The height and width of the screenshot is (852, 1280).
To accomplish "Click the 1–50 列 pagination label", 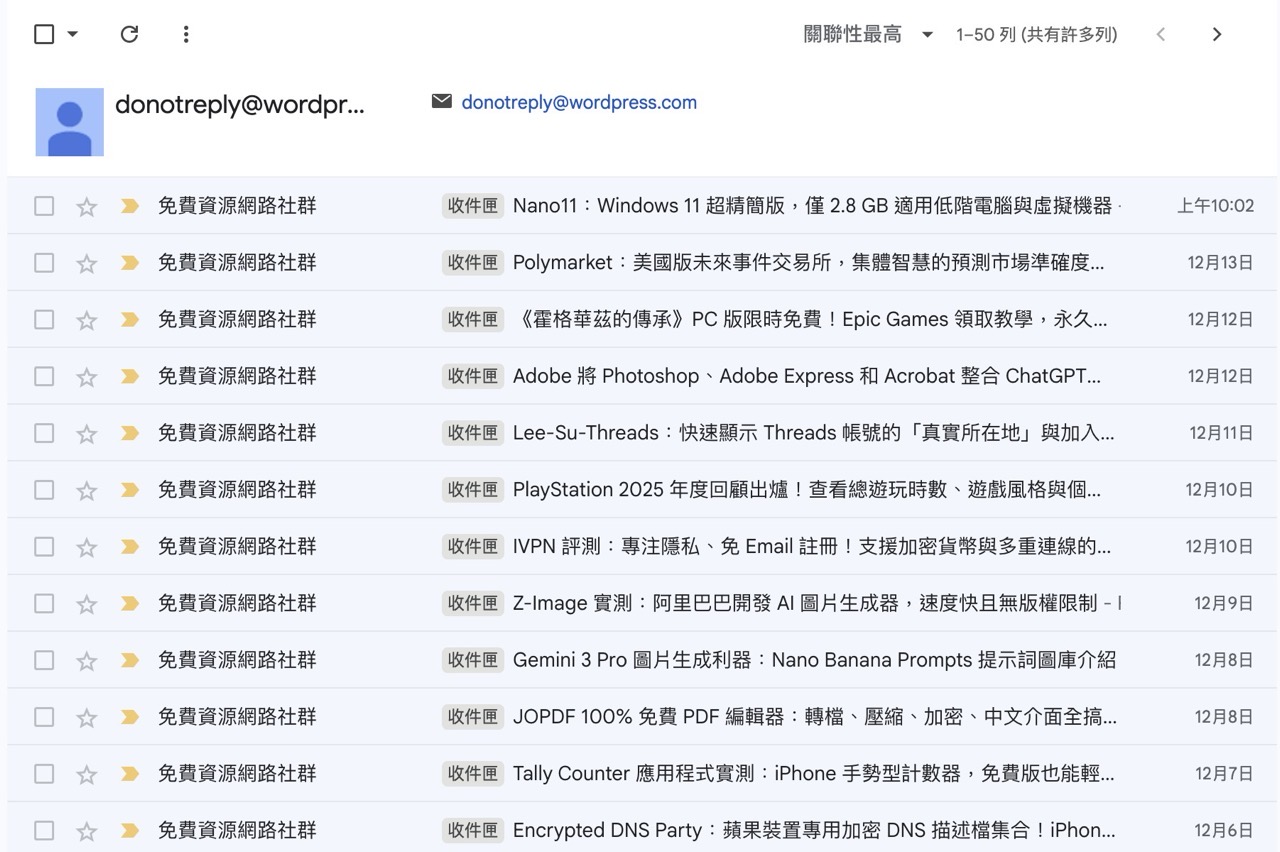I will pyautogui.click(x=1037, y=33).
